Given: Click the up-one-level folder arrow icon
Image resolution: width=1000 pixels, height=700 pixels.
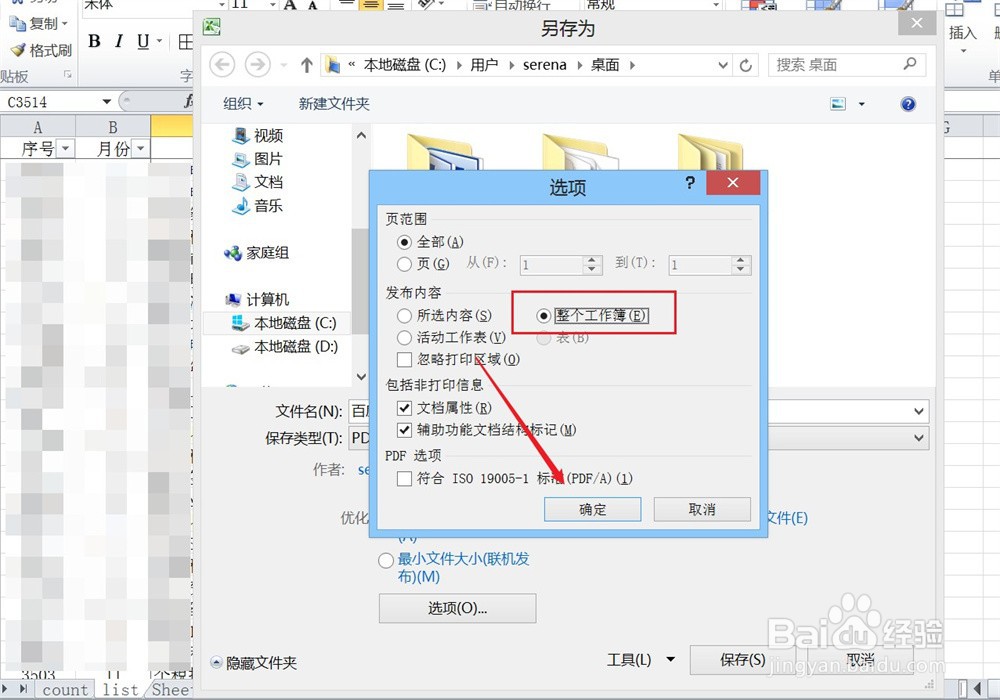Looking at the screenshot, I should tap(308, 64).
